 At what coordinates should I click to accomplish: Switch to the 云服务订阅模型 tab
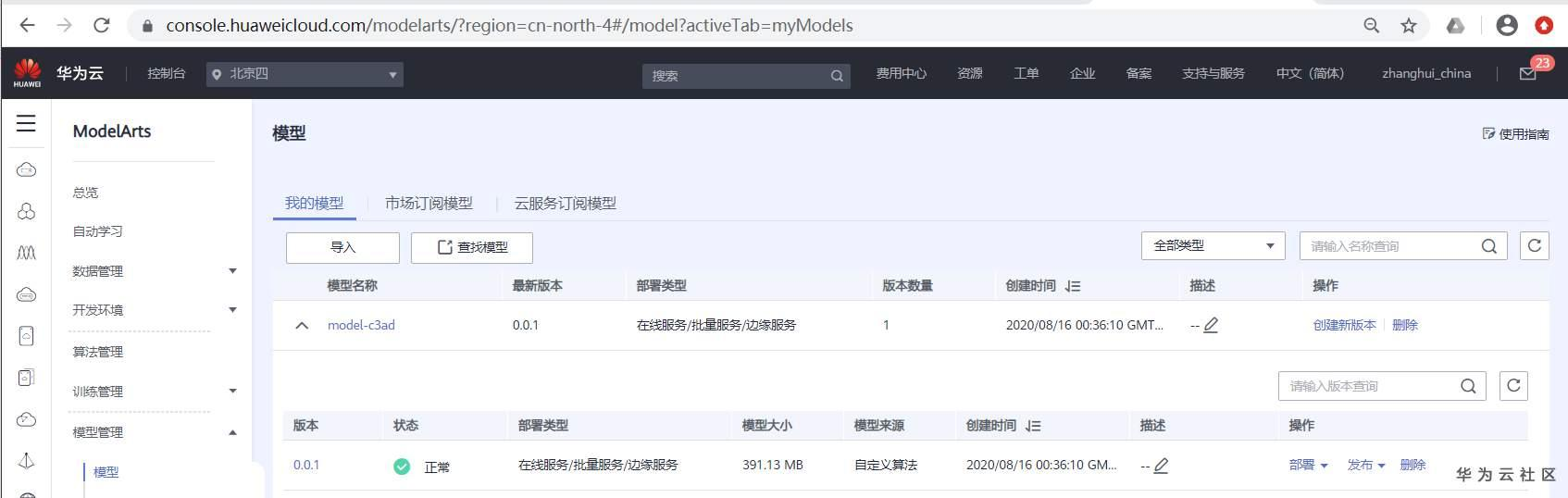coord(565,204)
